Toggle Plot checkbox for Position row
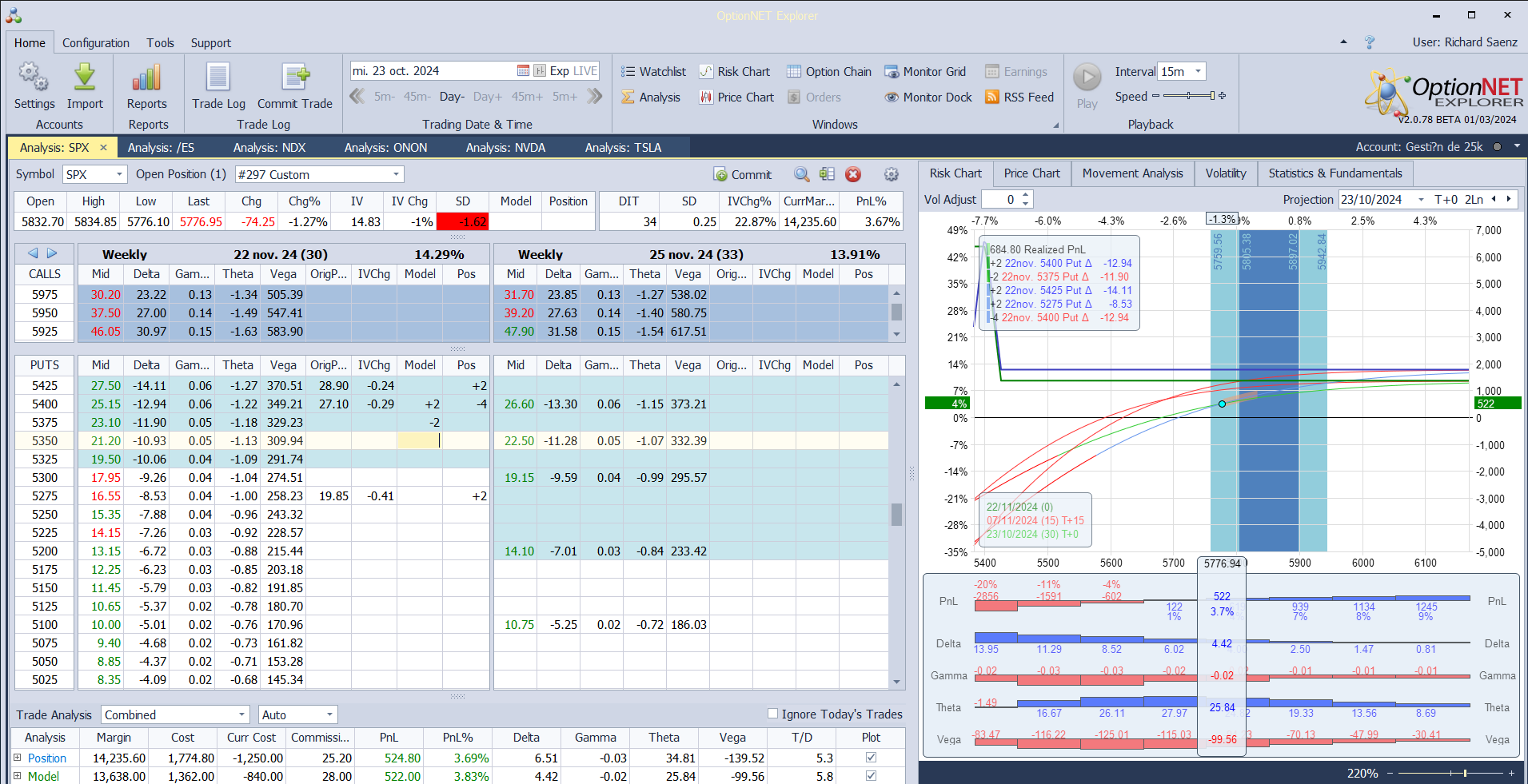Screen dimensions: 1528x784 [x=871, y=758]
